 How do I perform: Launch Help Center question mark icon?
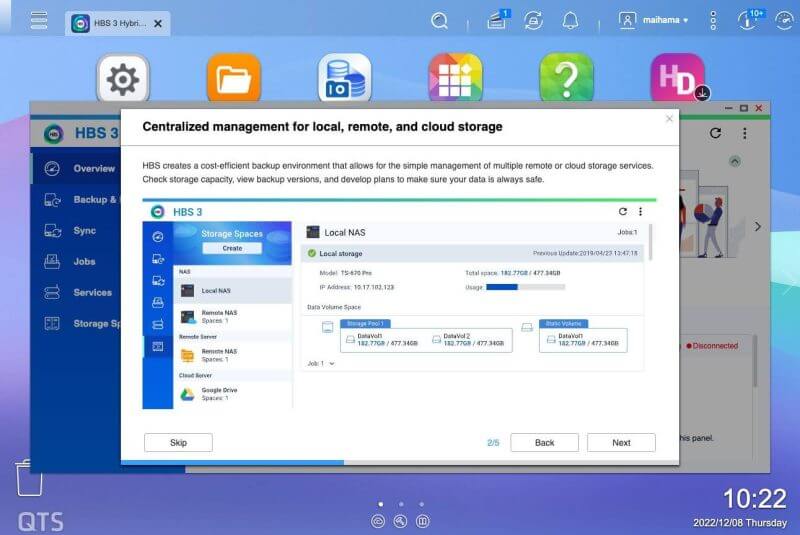[566, 79]
